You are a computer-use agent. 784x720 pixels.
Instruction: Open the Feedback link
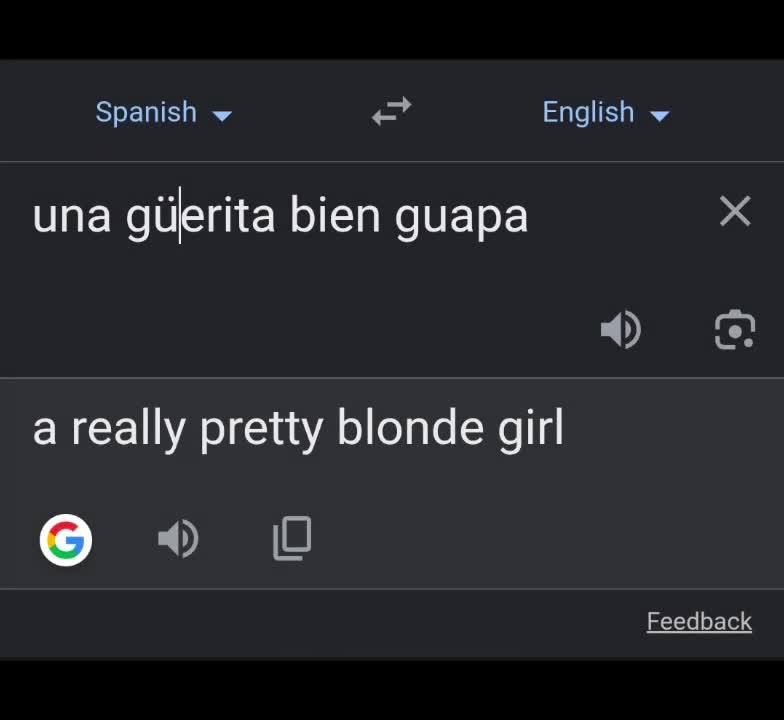[x=699, y=622]
